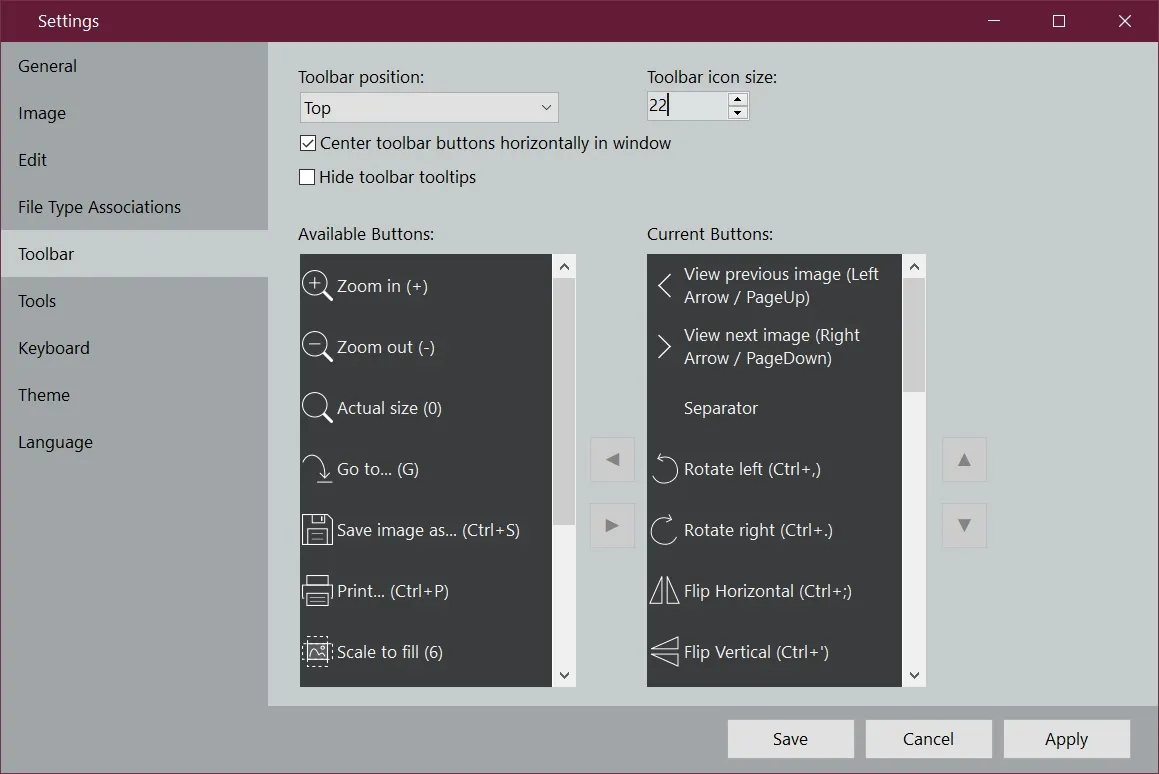The height and width of the screenshot is (774, 1159).
Task: Open the Keyboard settings section
Action: (x=134, y=347)
